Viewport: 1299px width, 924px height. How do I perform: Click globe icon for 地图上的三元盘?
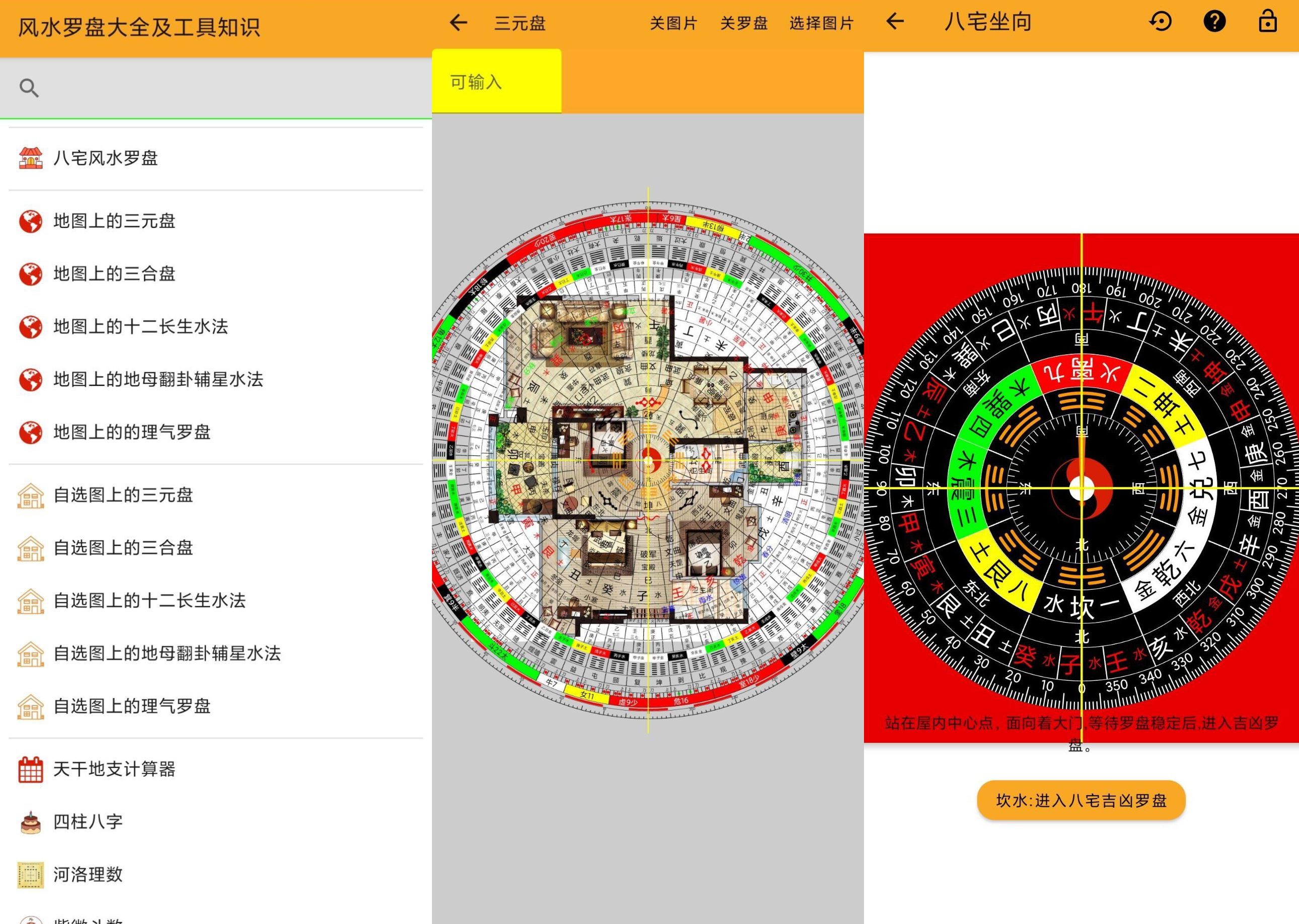pos(31,221)
